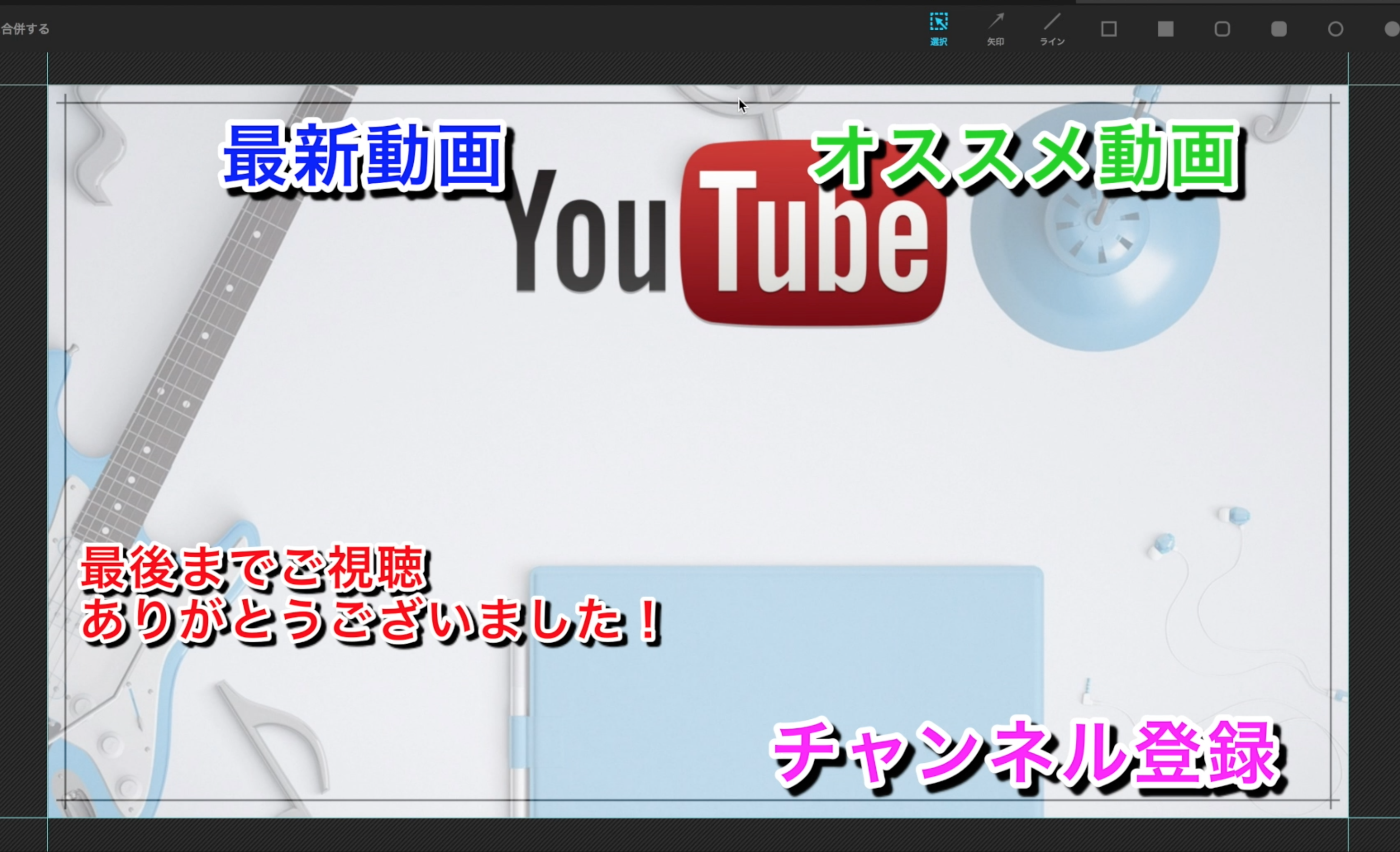This screenshot has height=852, width=1400.
Task: Pick the ライン line tool
Action: click(x=1052, y=29)
